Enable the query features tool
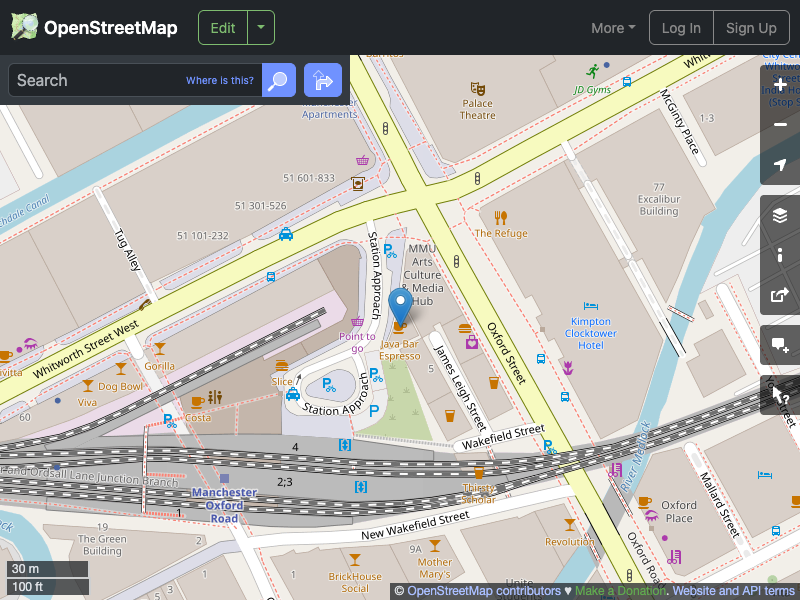The image size is (800, 600). point(780,395)
